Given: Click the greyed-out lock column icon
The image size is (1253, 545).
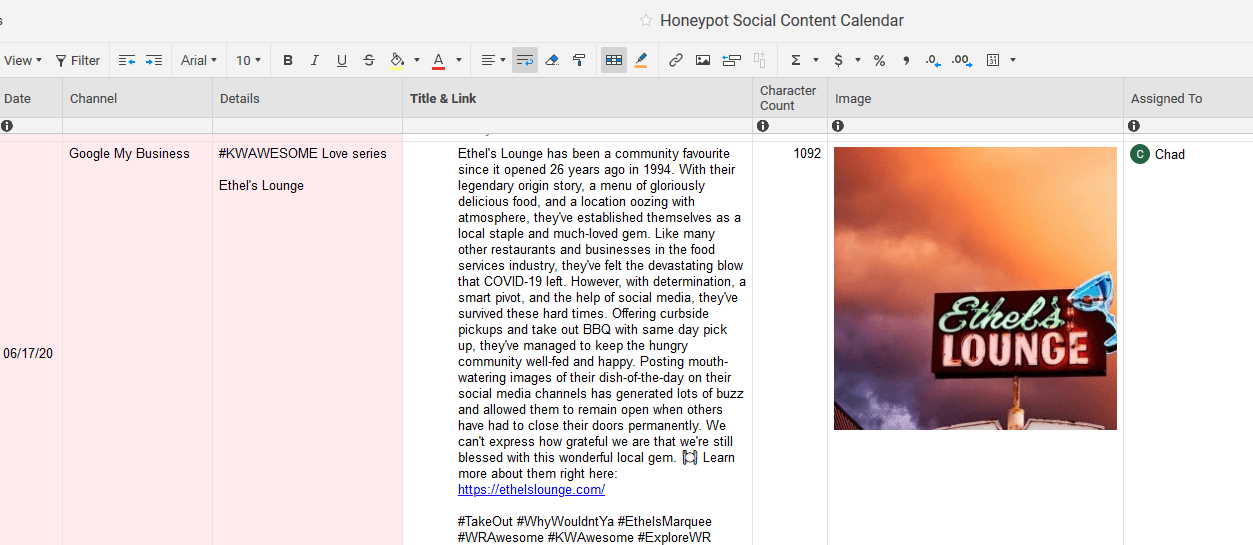Looking at the screenshot, I should [x=759, y=60].
